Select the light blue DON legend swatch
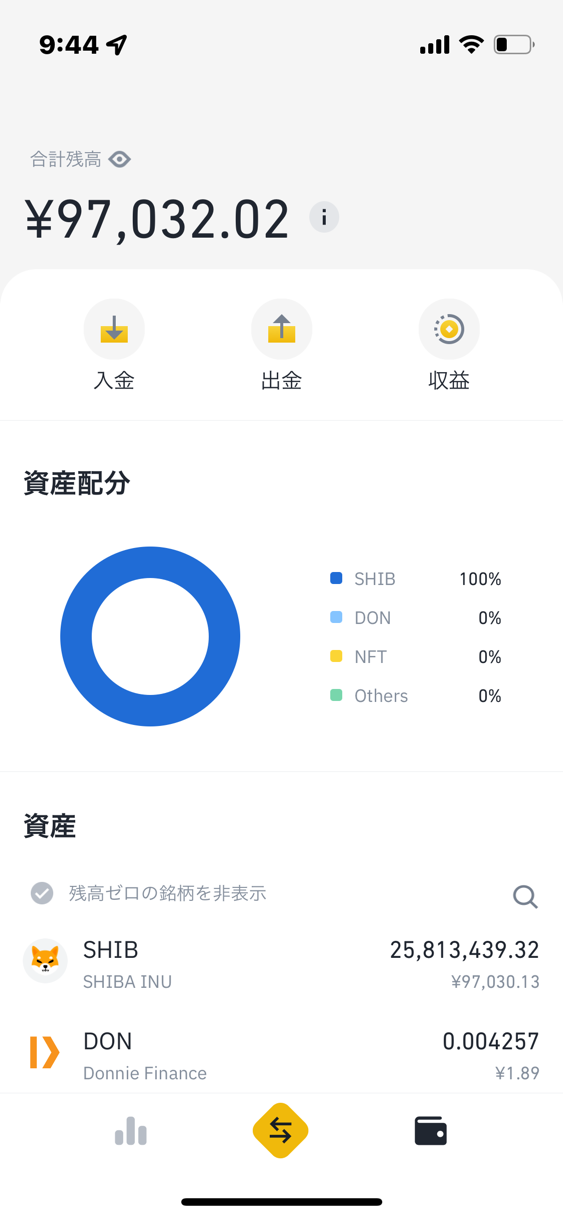The image size is (563, 1218). pos(336,617)
